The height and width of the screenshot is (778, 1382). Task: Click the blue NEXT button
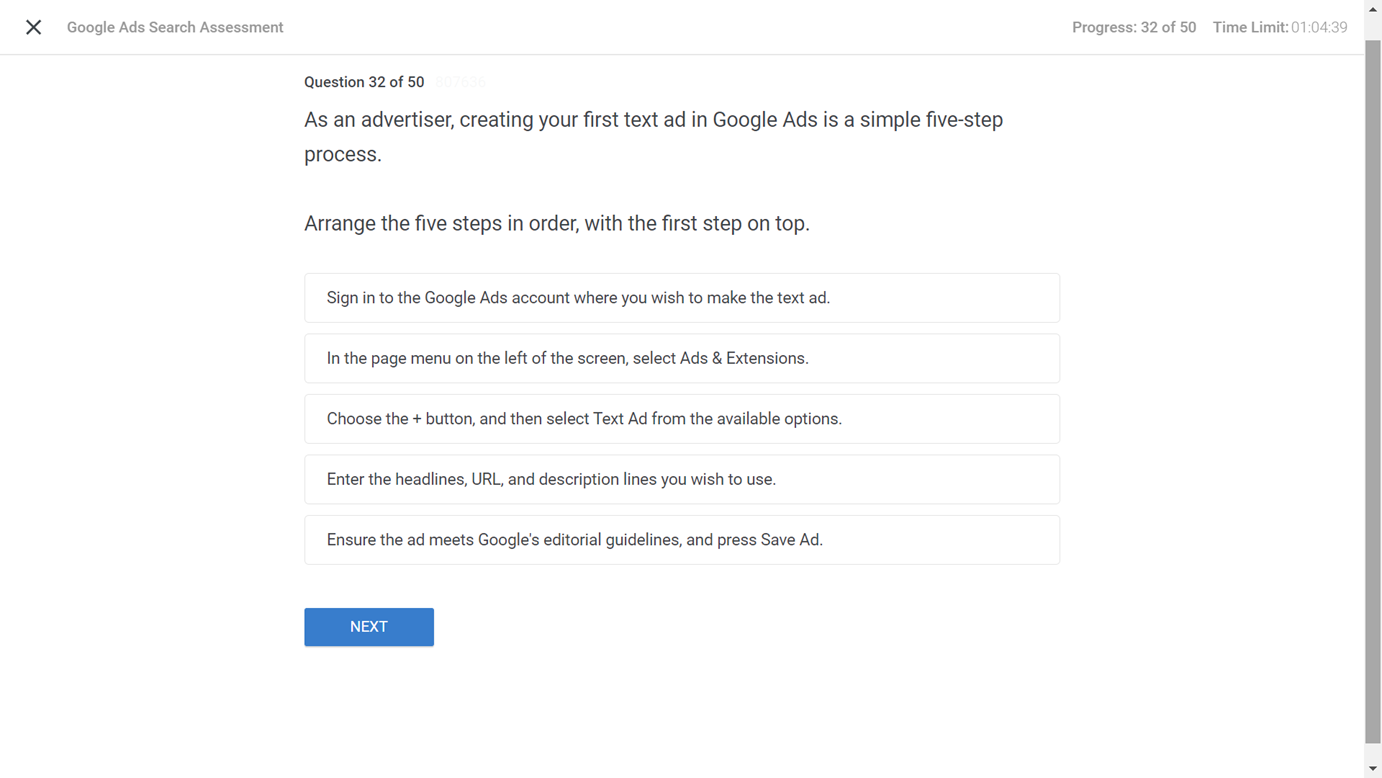pos(369,627)
